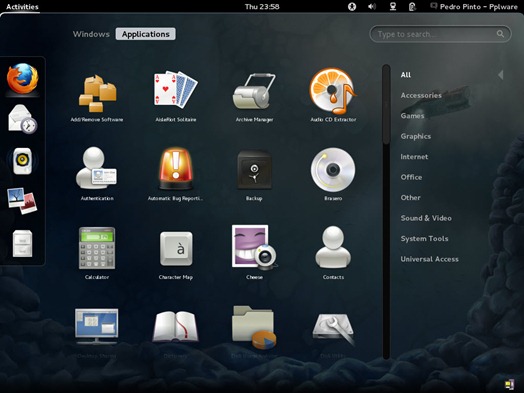Open the accessibility menu in top bar
524x393 pixels.
pyautogui.click(x=352, y=6)
